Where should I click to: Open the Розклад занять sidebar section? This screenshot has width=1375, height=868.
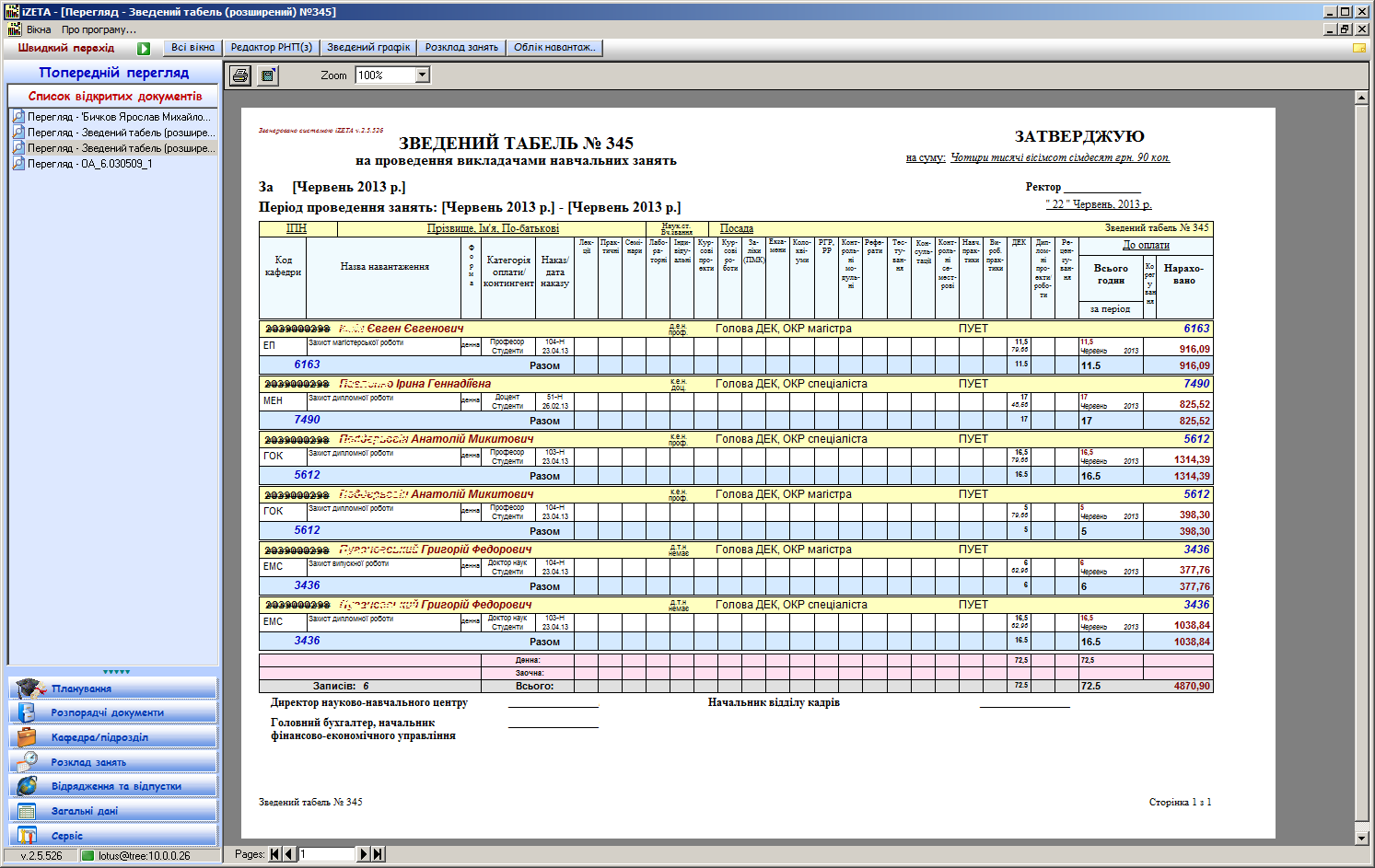tap(113, 762)
